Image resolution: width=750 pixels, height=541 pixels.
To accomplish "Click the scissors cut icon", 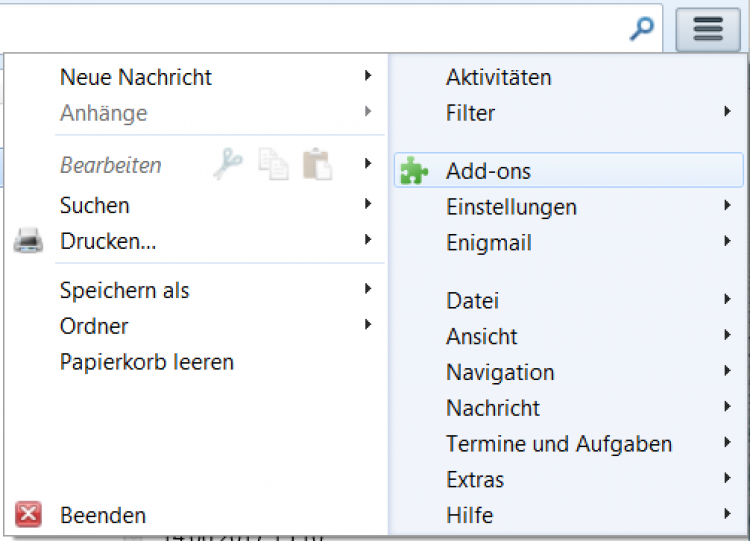I will [228, 165].
